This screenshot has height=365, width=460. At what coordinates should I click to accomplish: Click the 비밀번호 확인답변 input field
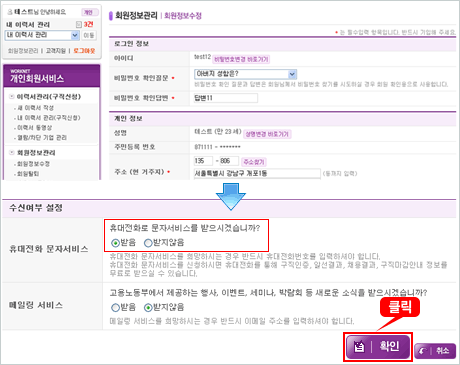[x=226, y=98]
